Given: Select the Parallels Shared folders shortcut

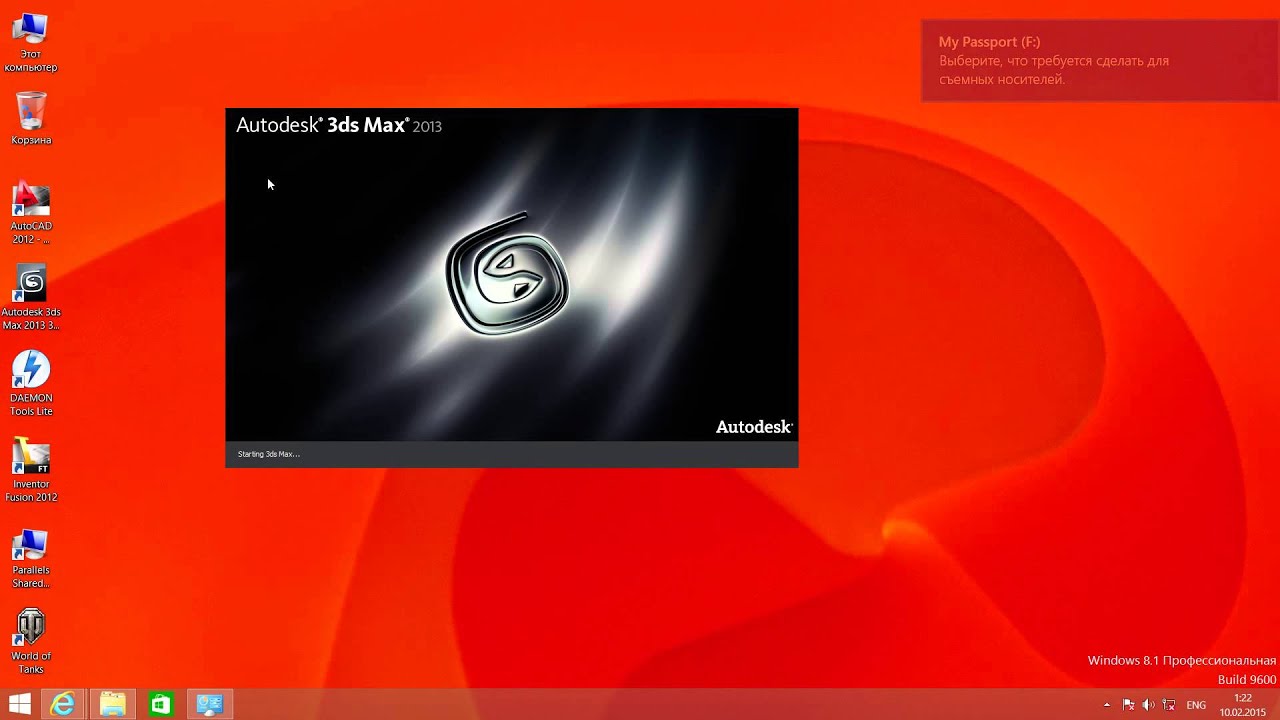Looking at the screenshot, I should coord(31,558).
